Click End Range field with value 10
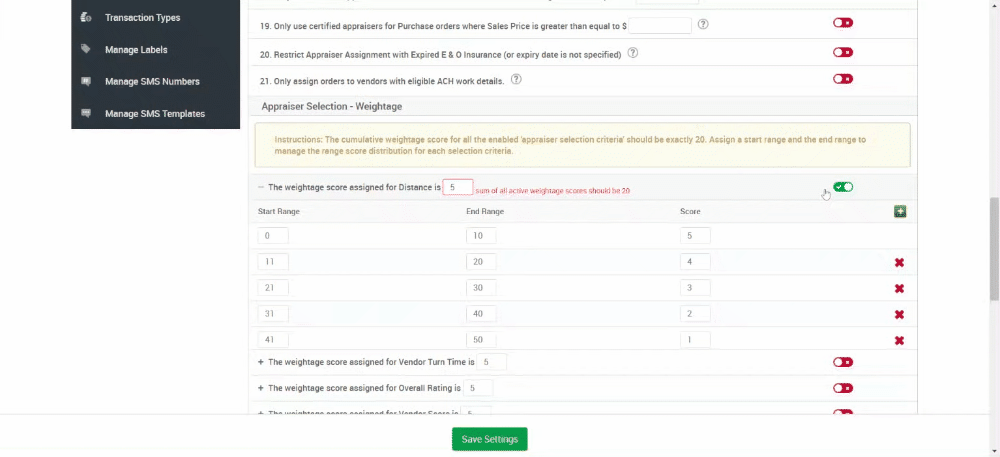Screen dimensions: 1000x457 click(481, 236)
